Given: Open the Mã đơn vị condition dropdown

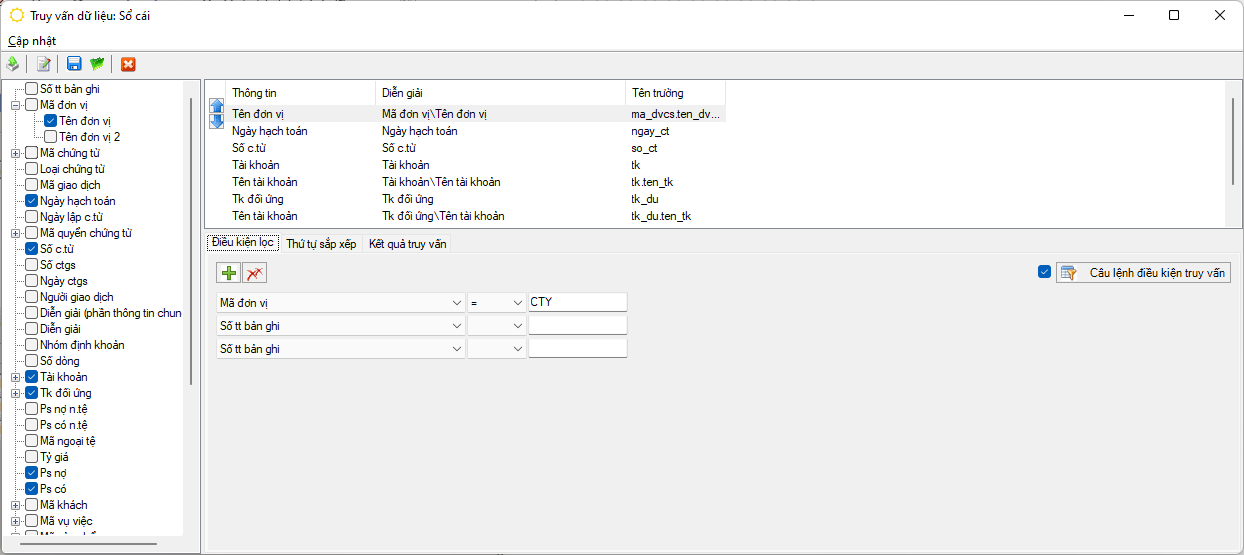Looking at the screenshot, I should pos(456,302).
